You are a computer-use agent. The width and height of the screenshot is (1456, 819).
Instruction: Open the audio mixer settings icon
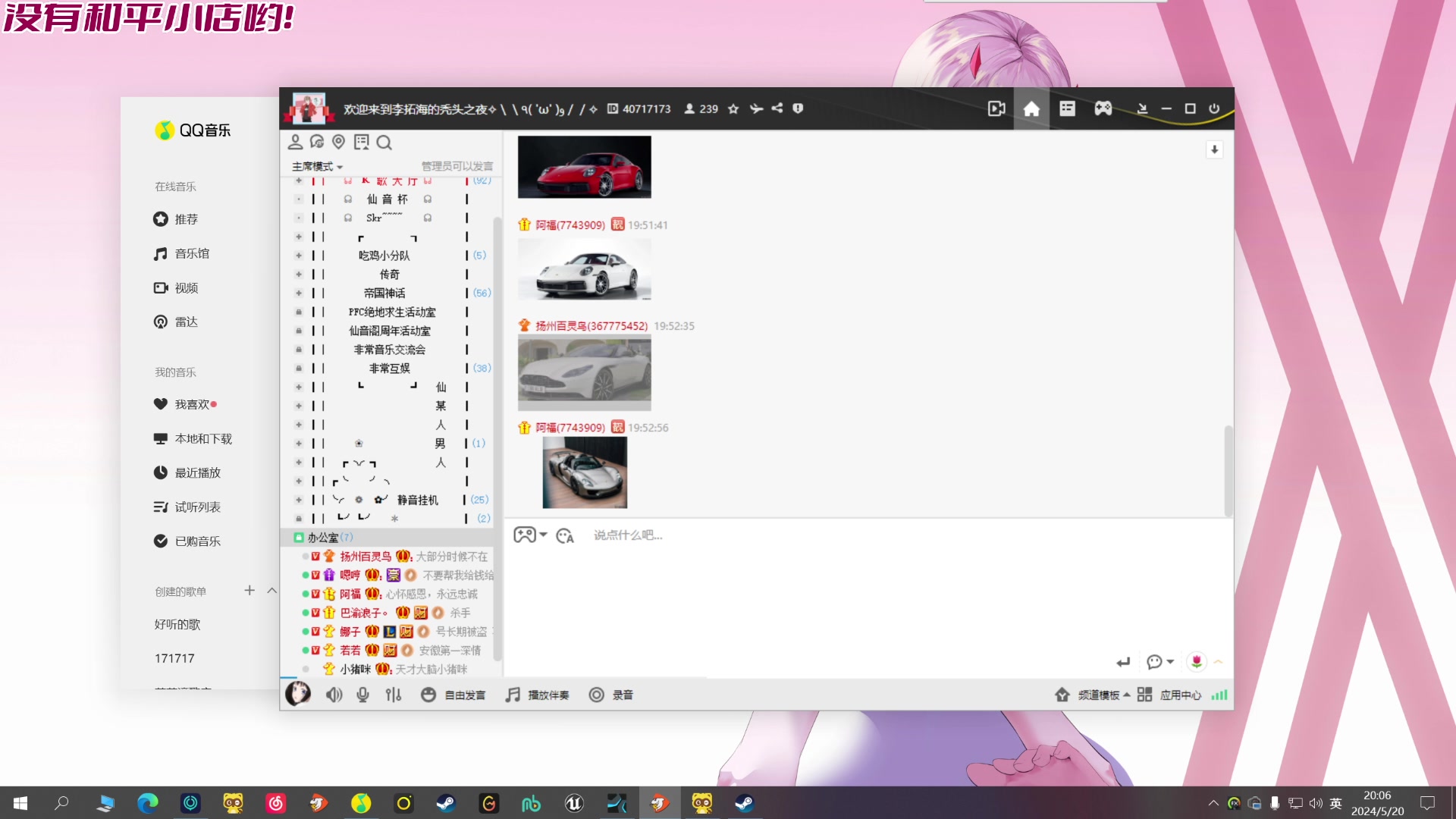[393, 695]
